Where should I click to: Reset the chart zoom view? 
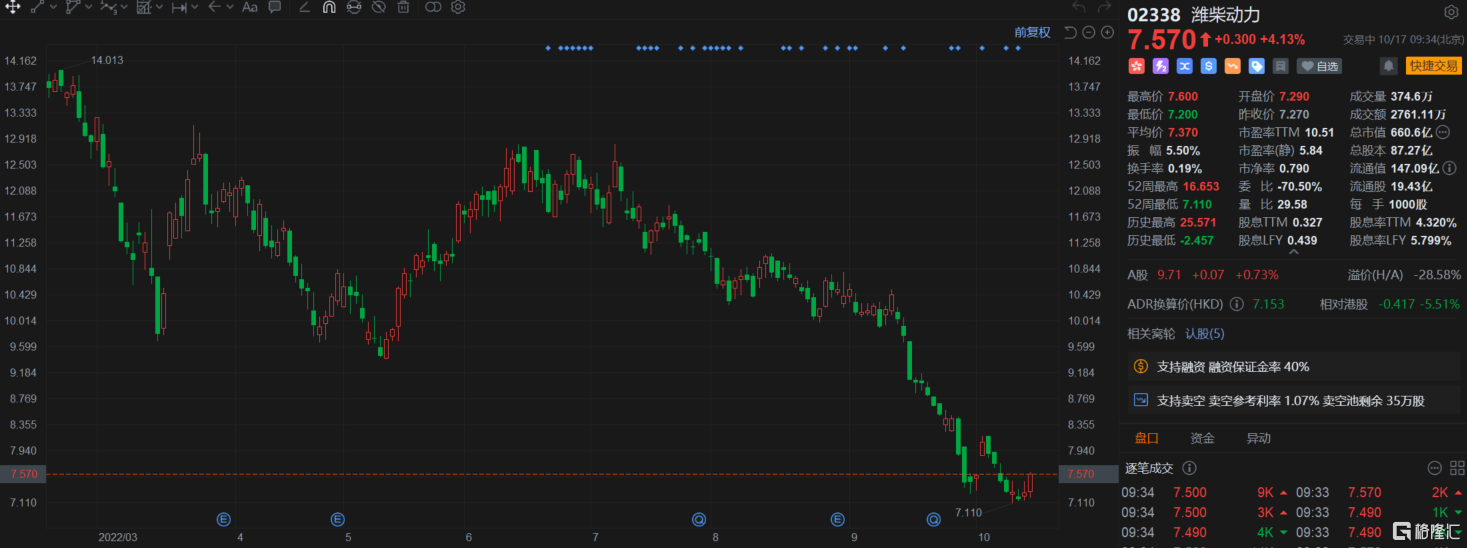point(1070,32)
